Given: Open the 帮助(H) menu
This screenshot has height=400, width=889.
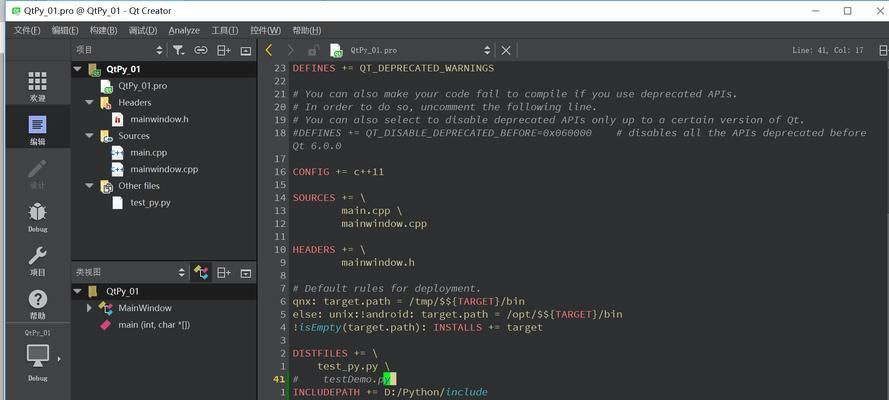Looking at the screenshot, I should [x=307, y=31].
